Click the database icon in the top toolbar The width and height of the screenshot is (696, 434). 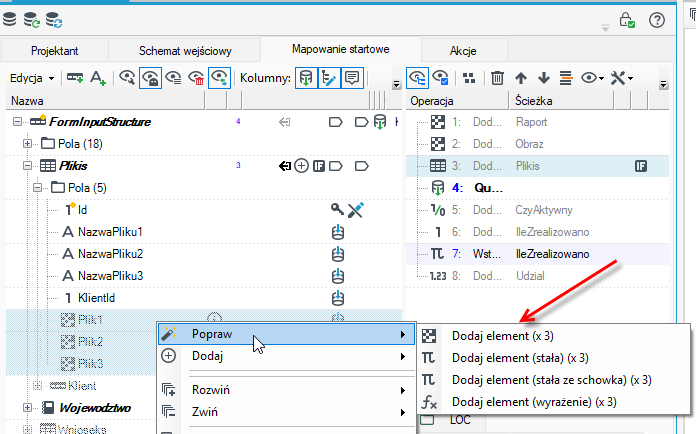(x=9, y=20)
